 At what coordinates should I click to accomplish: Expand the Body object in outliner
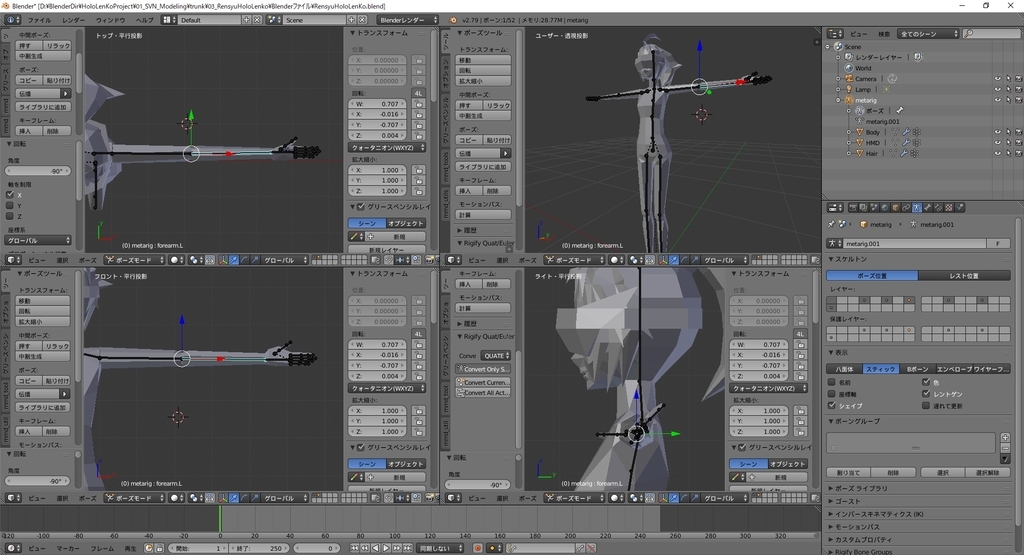coord(849,132)
